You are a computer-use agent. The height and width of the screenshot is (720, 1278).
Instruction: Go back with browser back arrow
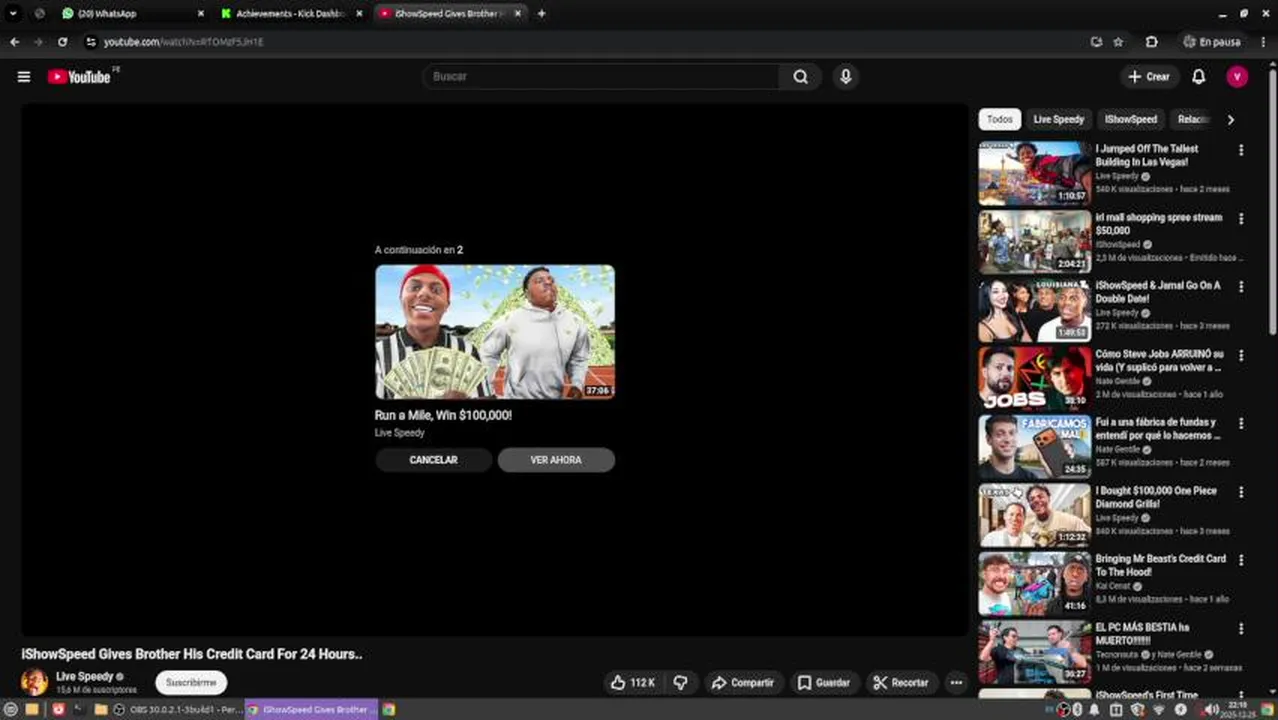(x=14, y=42)
